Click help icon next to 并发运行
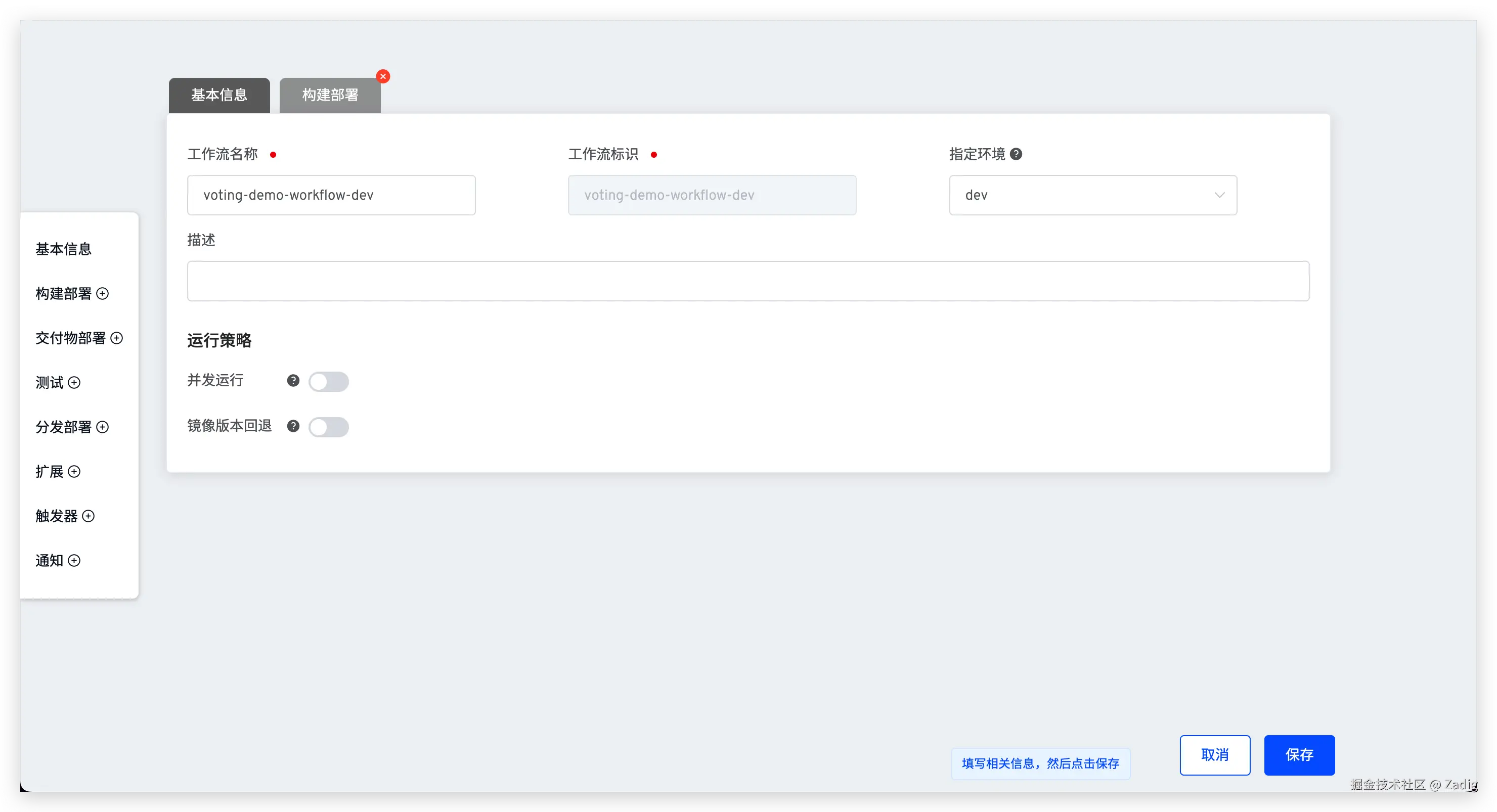Screen dimensions: 1497x812 click(x=293, y=380)
